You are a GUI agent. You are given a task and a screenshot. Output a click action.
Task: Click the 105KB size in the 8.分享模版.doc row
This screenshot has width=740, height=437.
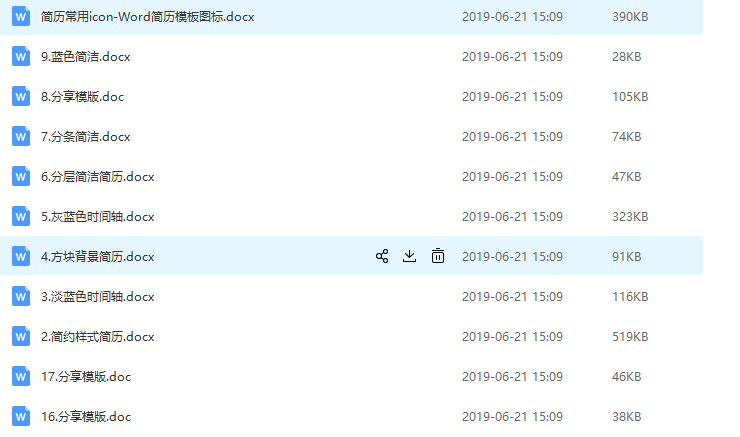[x=630, y=96]
